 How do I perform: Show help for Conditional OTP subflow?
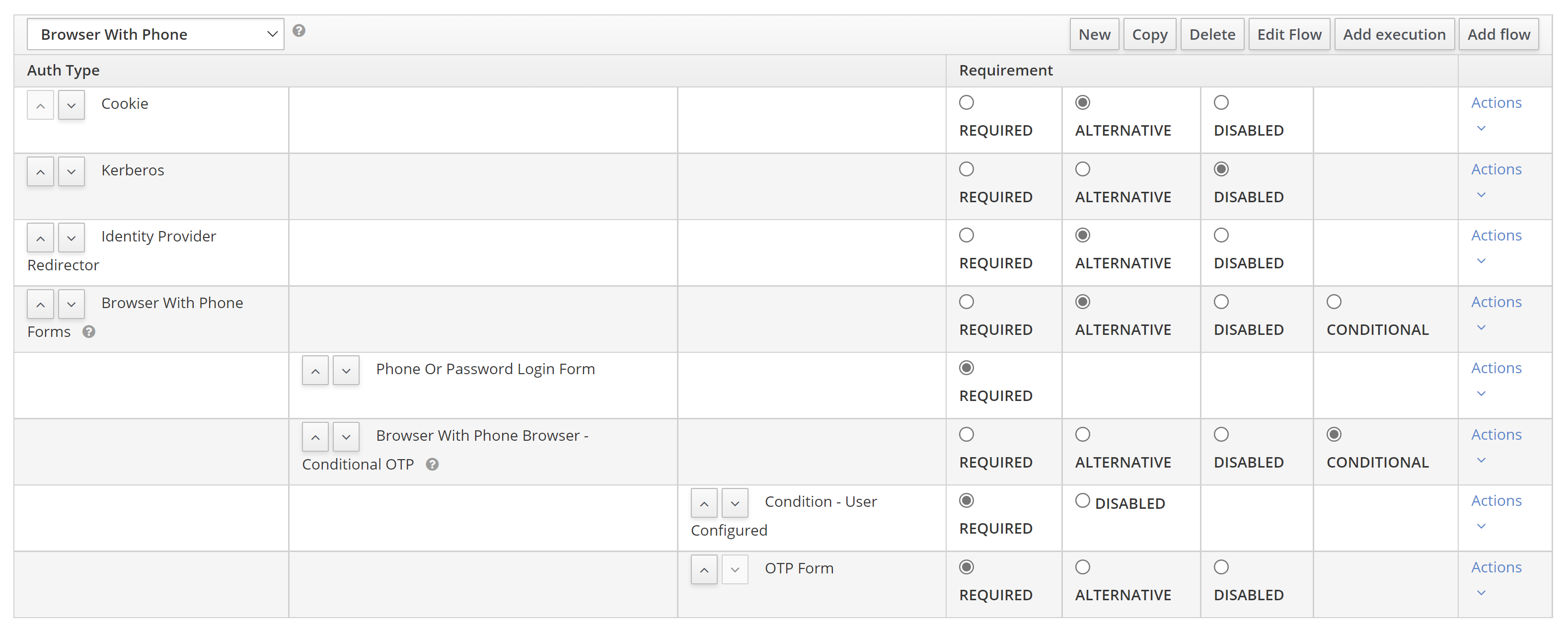click(x=432, y=465)
